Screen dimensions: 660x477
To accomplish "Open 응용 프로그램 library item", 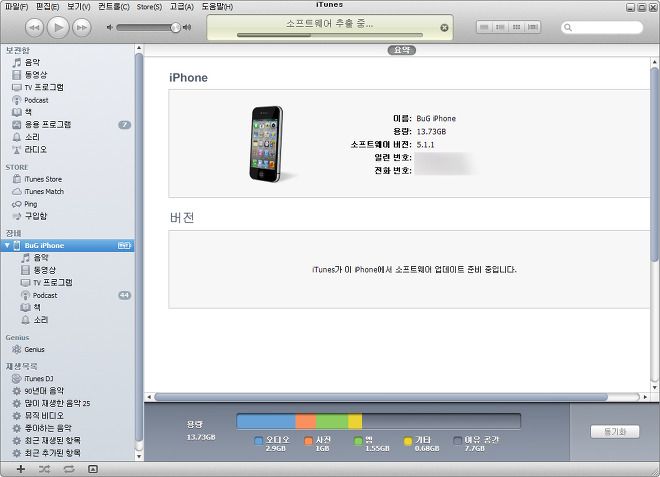I will point(67,125).
